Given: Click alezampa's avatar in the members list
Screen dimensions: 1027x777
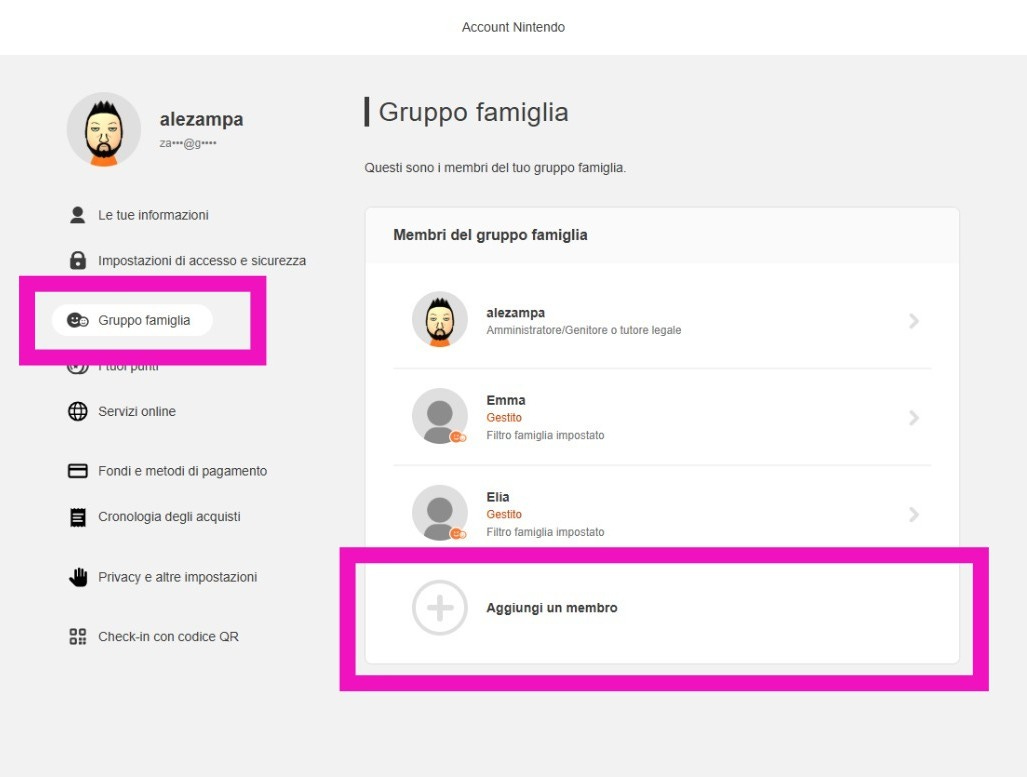Looking at the screenshot, I should click(439, 320).
